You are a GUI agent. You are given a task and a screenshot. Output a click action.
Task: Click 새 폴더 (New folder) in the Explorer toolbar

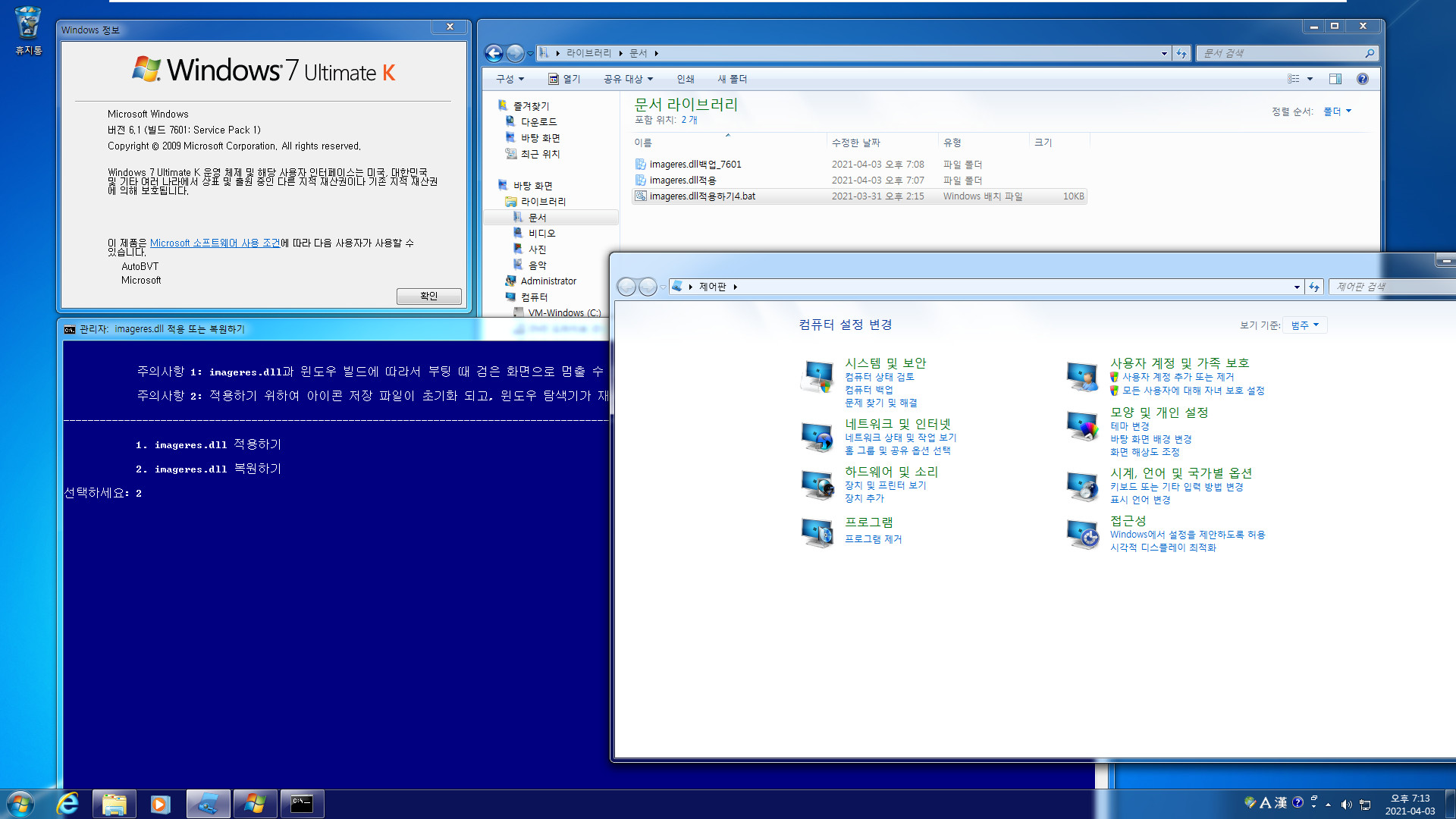pos(733,79)
